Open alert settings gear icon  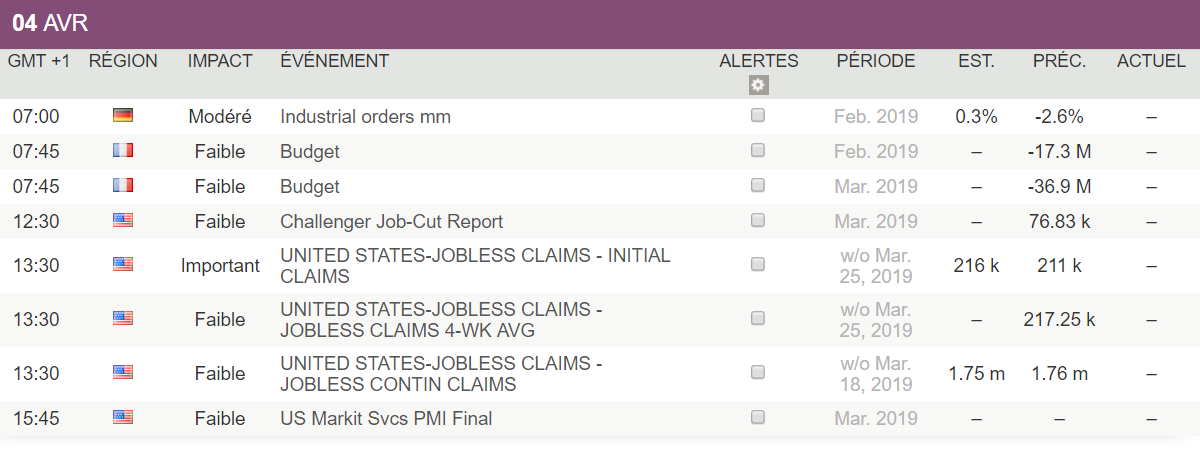point(758,85)
